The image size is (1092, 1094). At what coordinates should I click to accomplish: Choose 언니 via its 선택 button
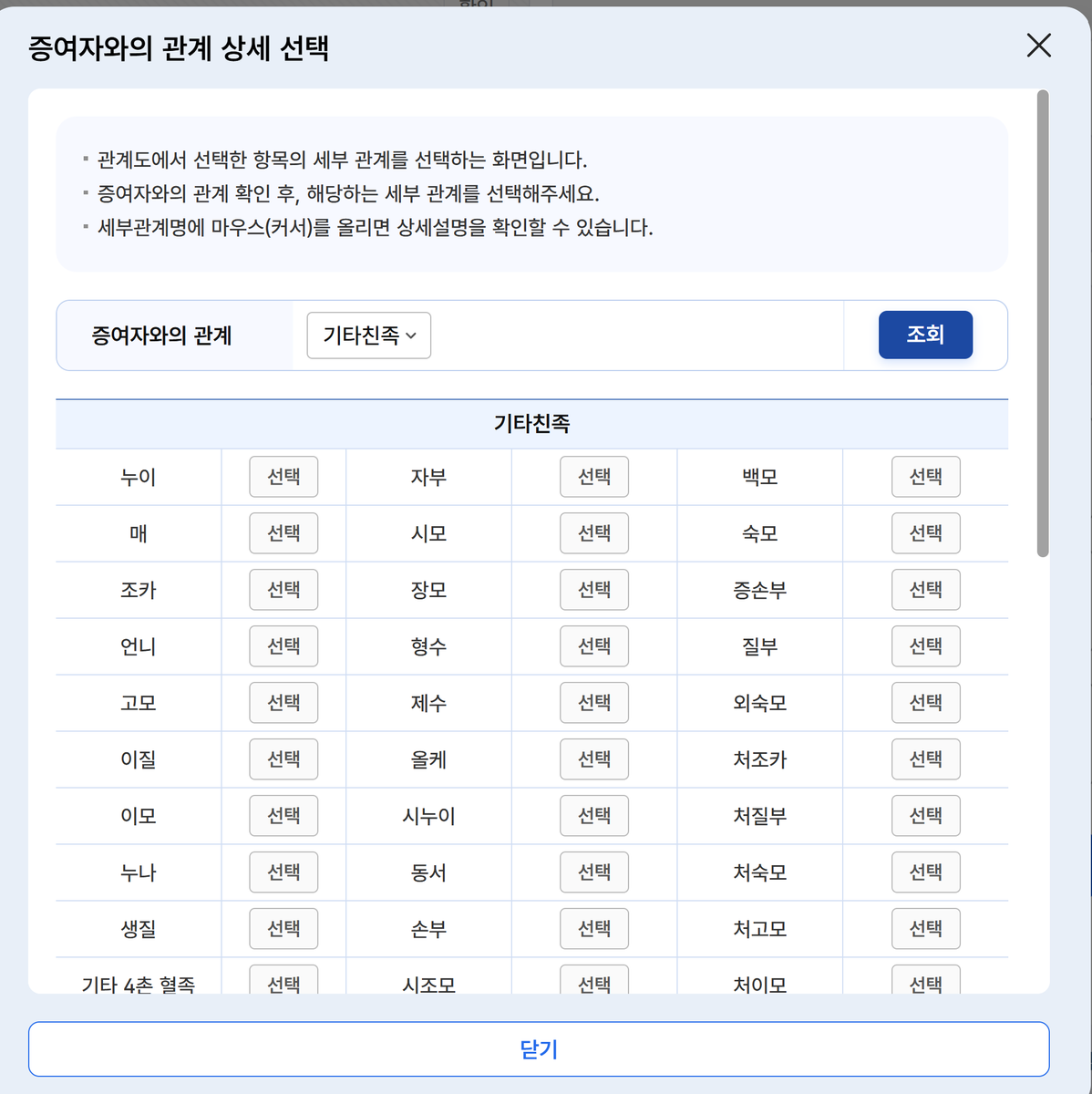click(x=283, y=646)
